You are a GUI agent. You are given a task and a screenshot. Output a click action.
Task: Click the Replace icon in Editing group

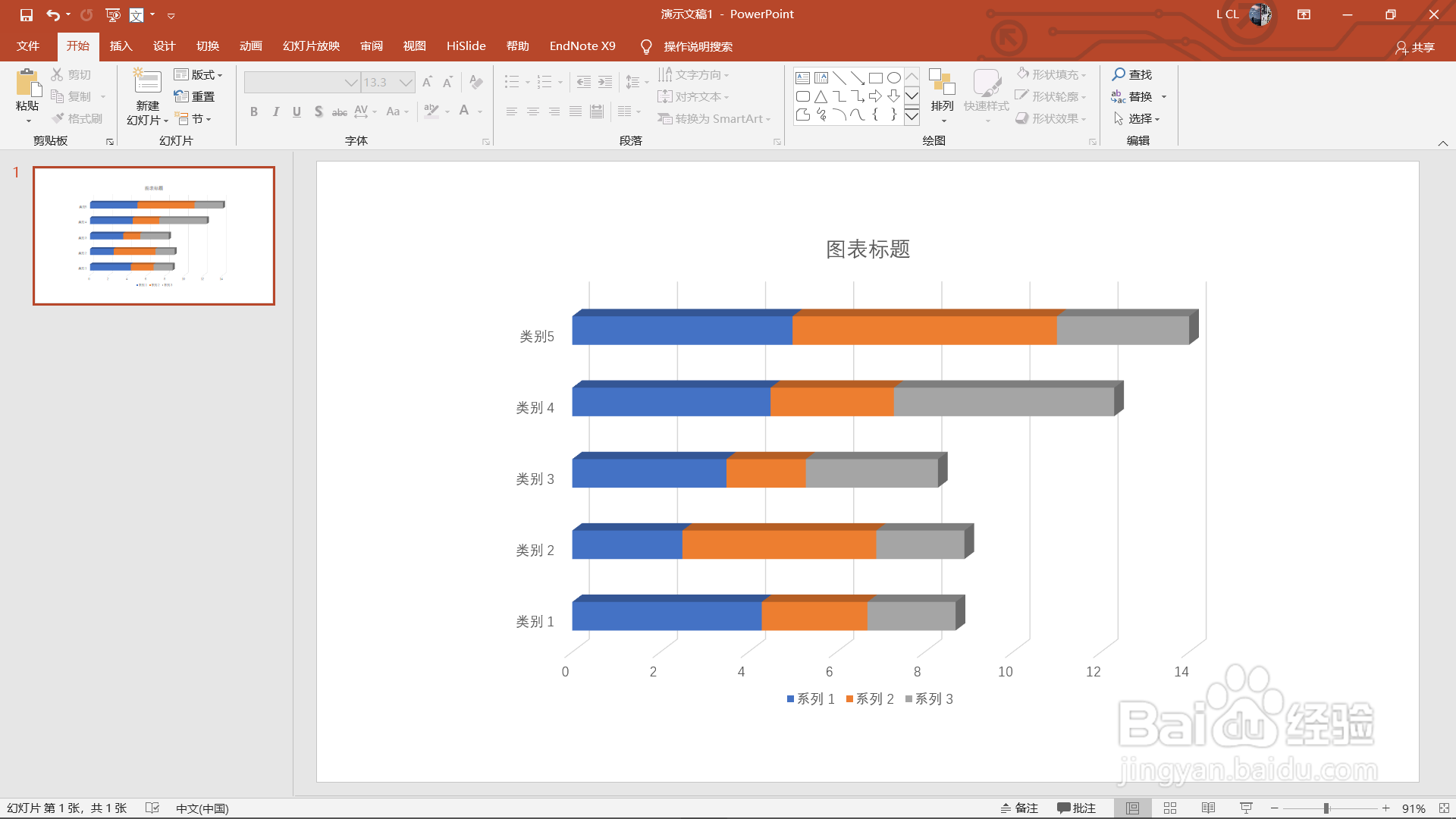tap(1118, 96)
